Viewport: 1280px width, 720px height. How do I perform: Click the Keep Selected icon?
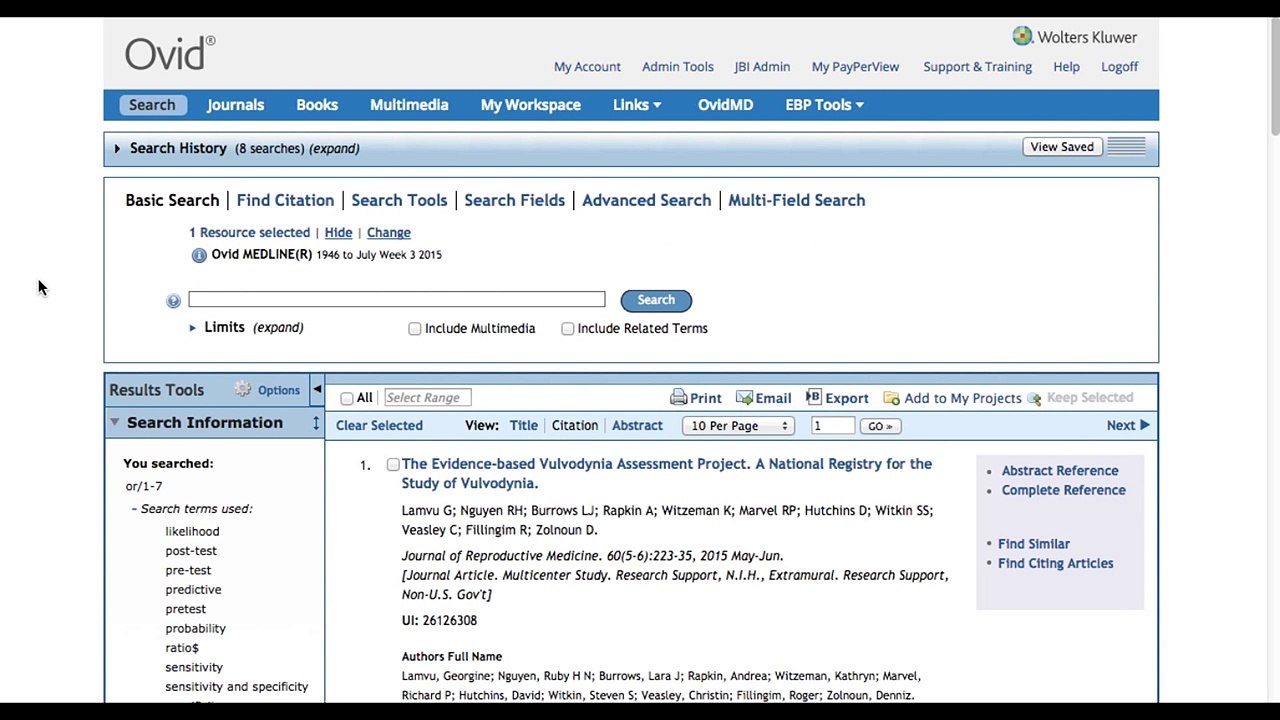coord(1034,398)
